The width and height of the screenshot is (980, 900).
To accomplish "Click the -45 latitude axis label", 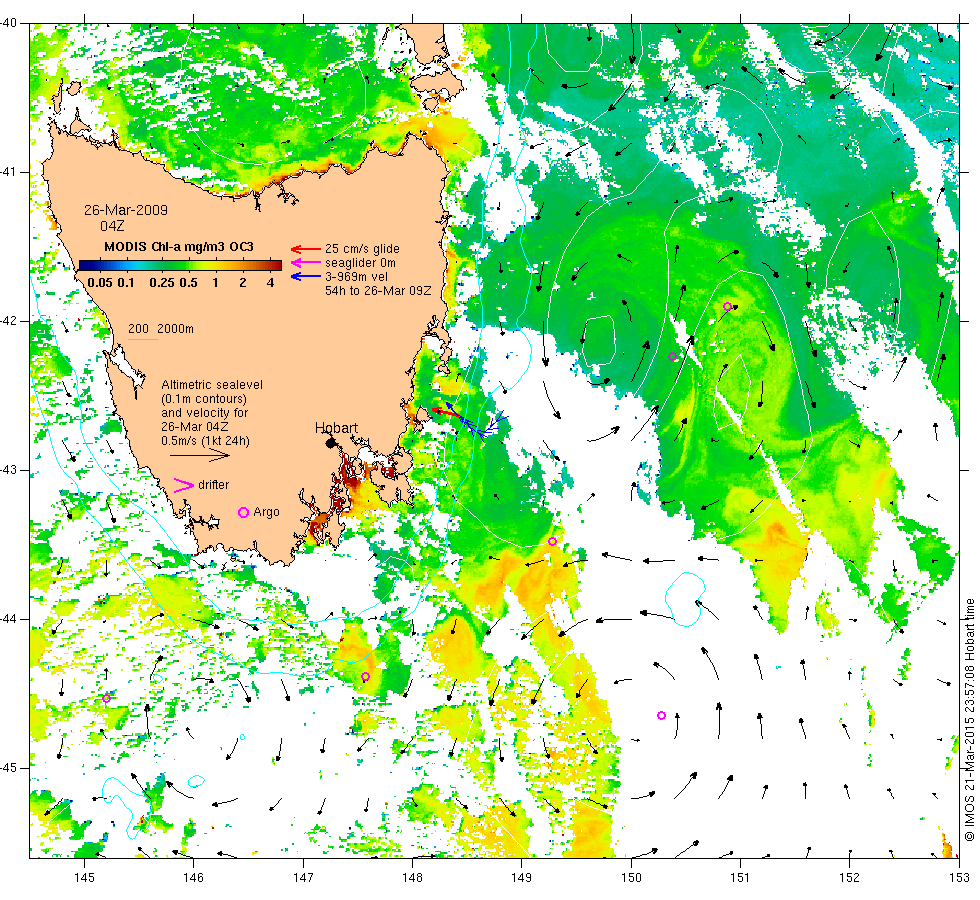I will [x=8, y=768].
